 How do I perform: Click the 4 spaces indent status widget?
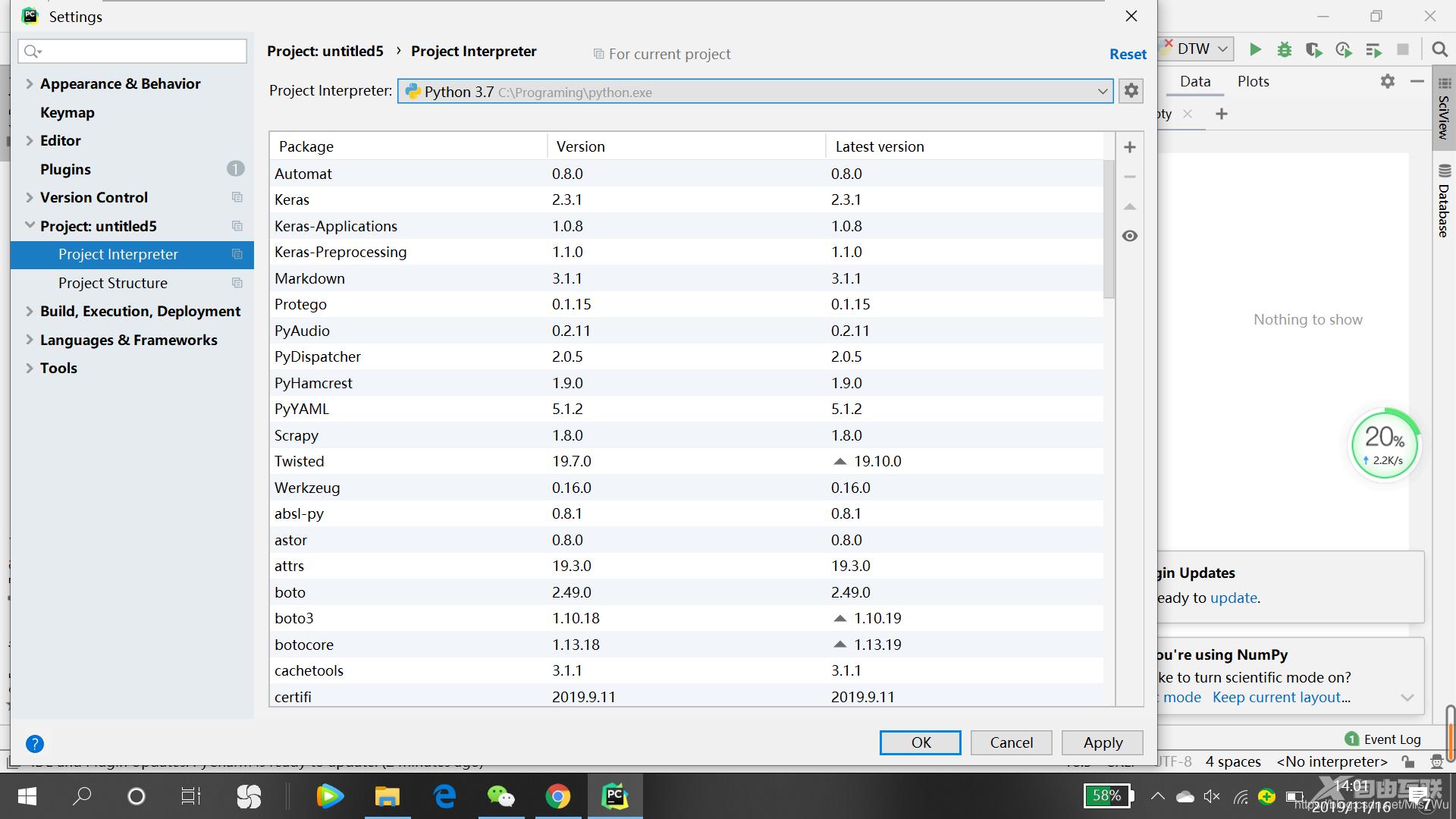[x=1233, y=761]
